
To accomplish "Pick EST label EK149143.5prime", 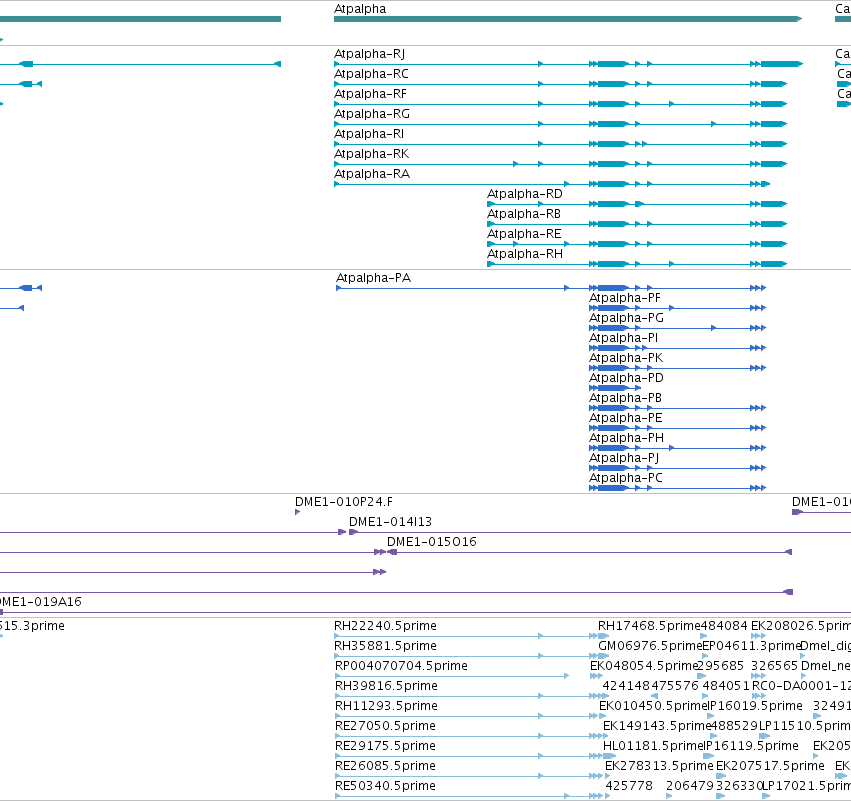I will [x=657, y=727].
